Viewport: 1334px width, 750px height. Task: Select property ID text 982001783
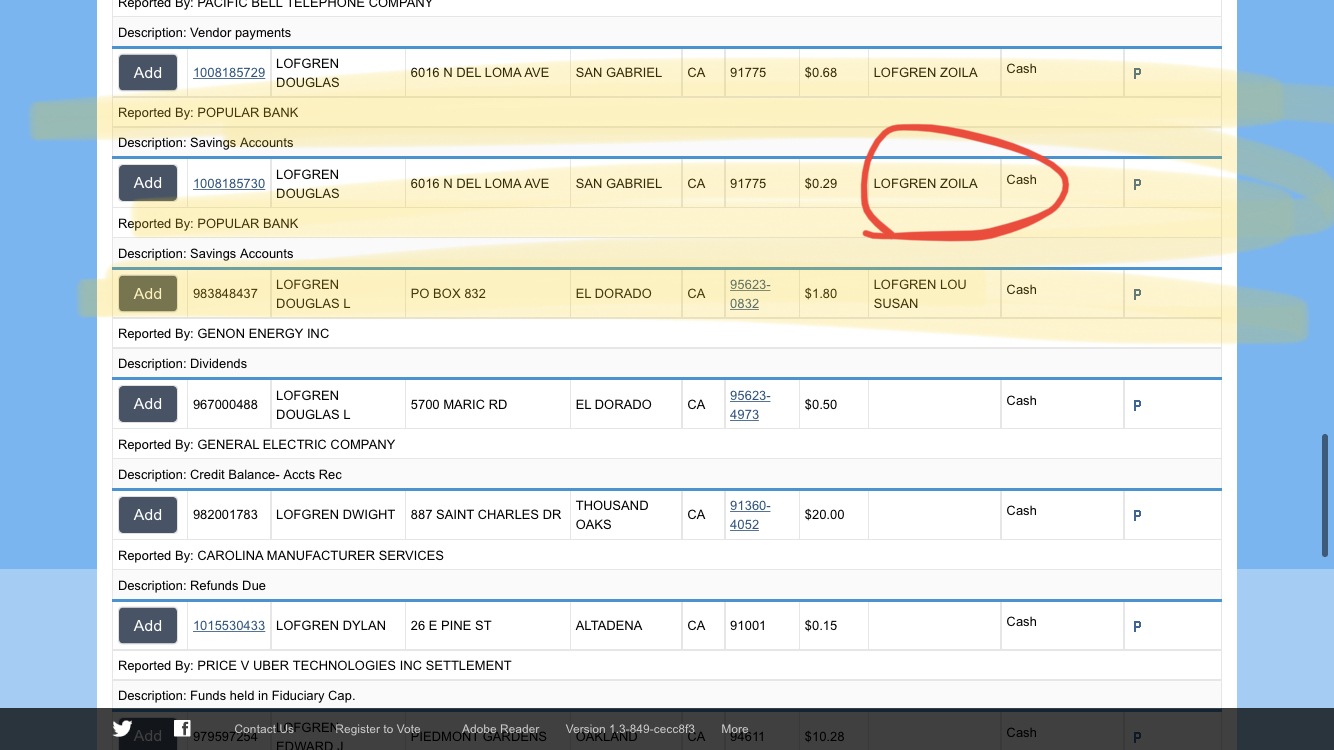(225, 515)
